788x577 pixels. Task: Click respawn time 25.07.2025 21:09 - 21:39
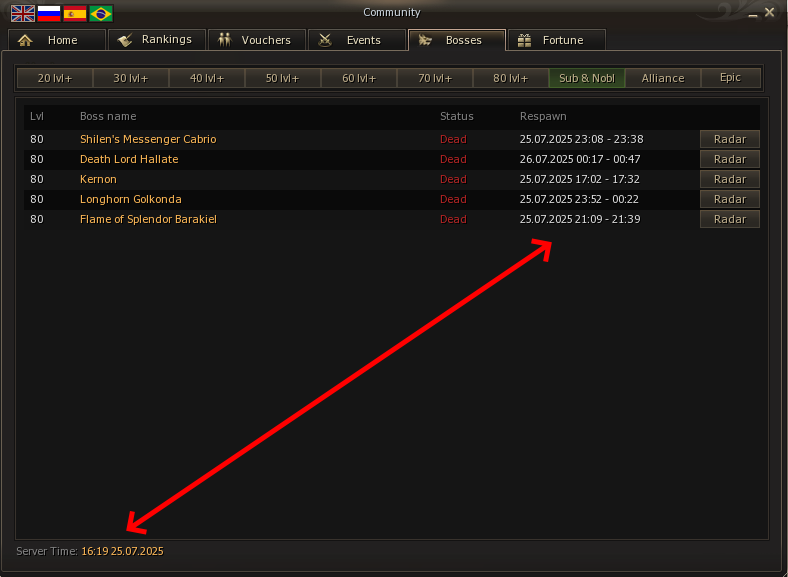click(x=580, y=220)
